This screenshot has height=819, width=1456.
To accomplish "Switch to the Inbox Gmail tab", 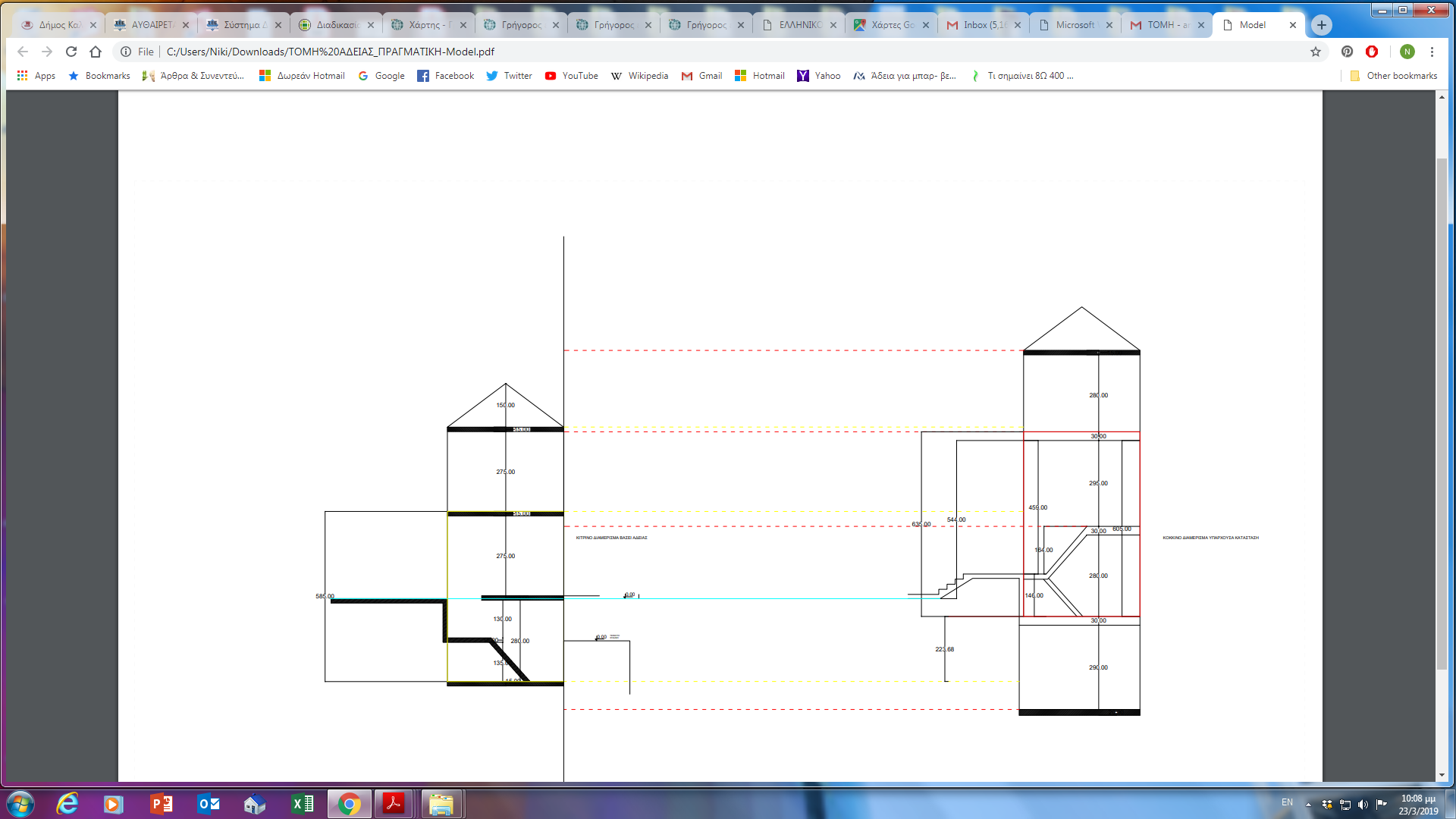I will point(983,25).
